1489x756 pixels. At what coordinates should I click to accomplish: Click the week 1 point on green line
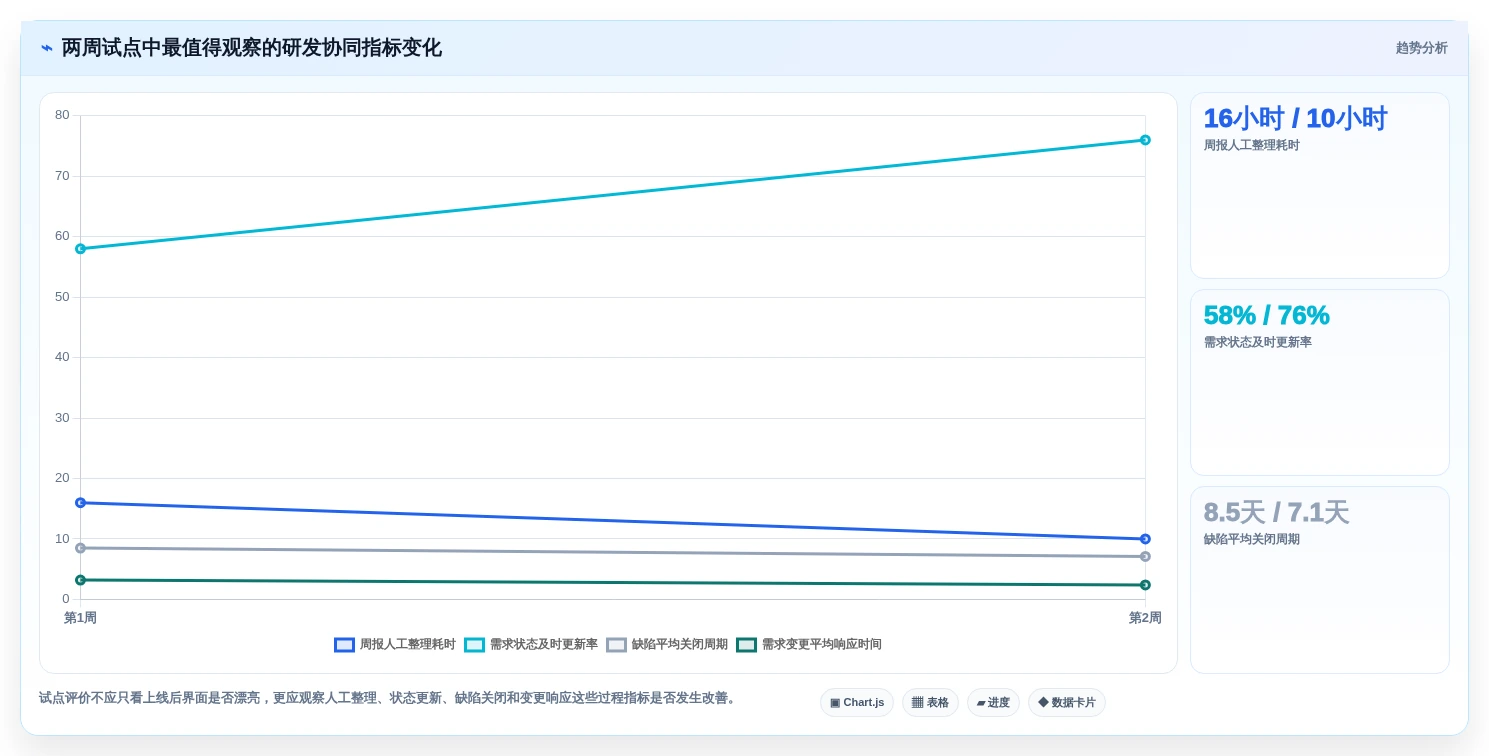point(80,580)
